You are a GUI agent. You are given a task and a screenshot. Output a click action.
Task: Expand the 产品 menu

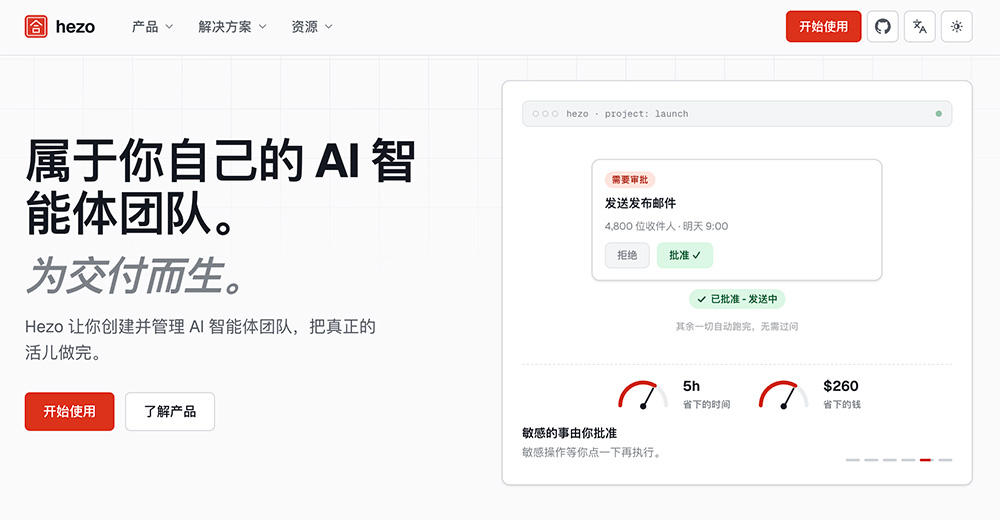152,27
